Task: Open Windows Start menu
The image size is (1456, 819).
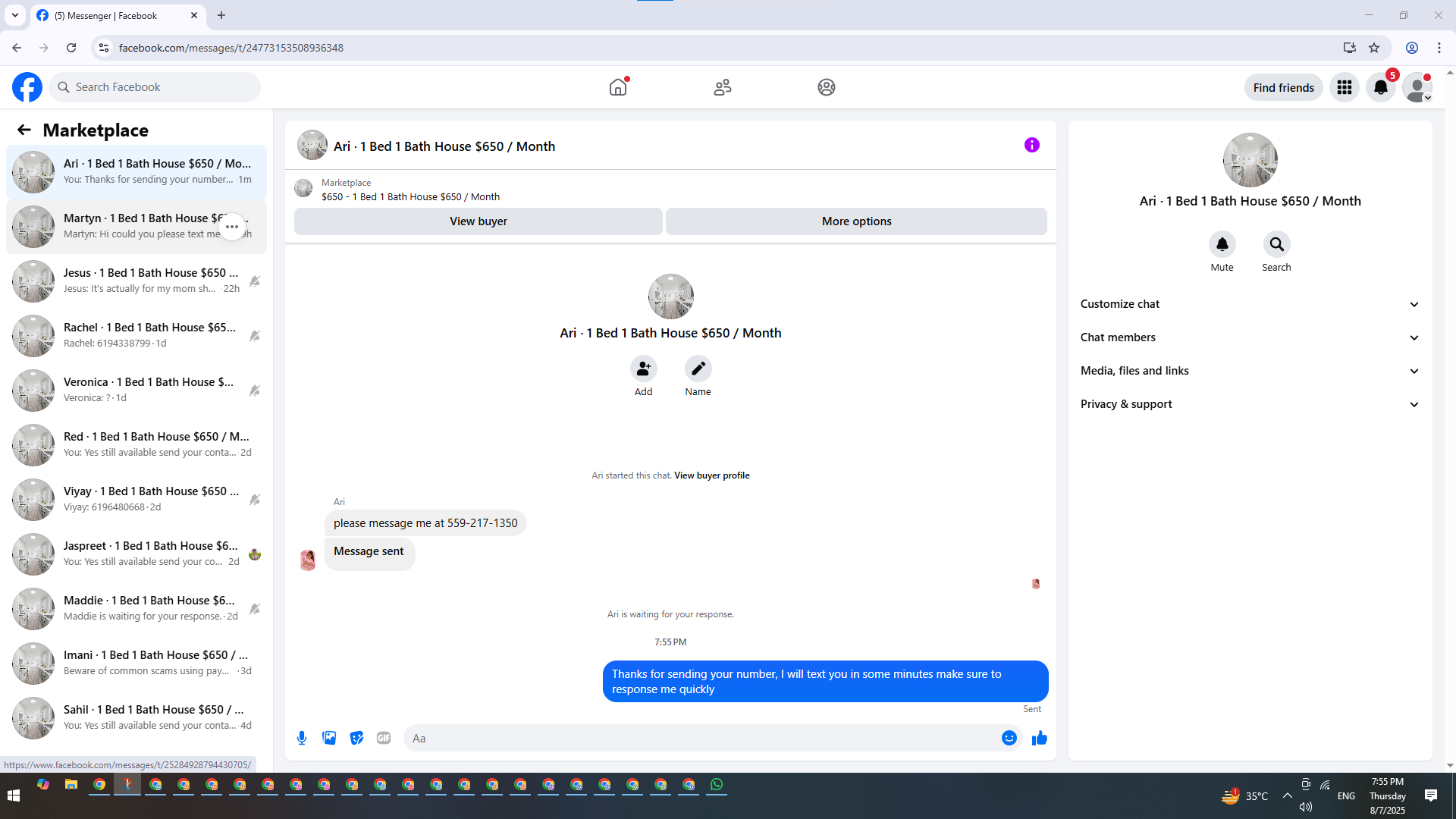Action: pos(13,795)
